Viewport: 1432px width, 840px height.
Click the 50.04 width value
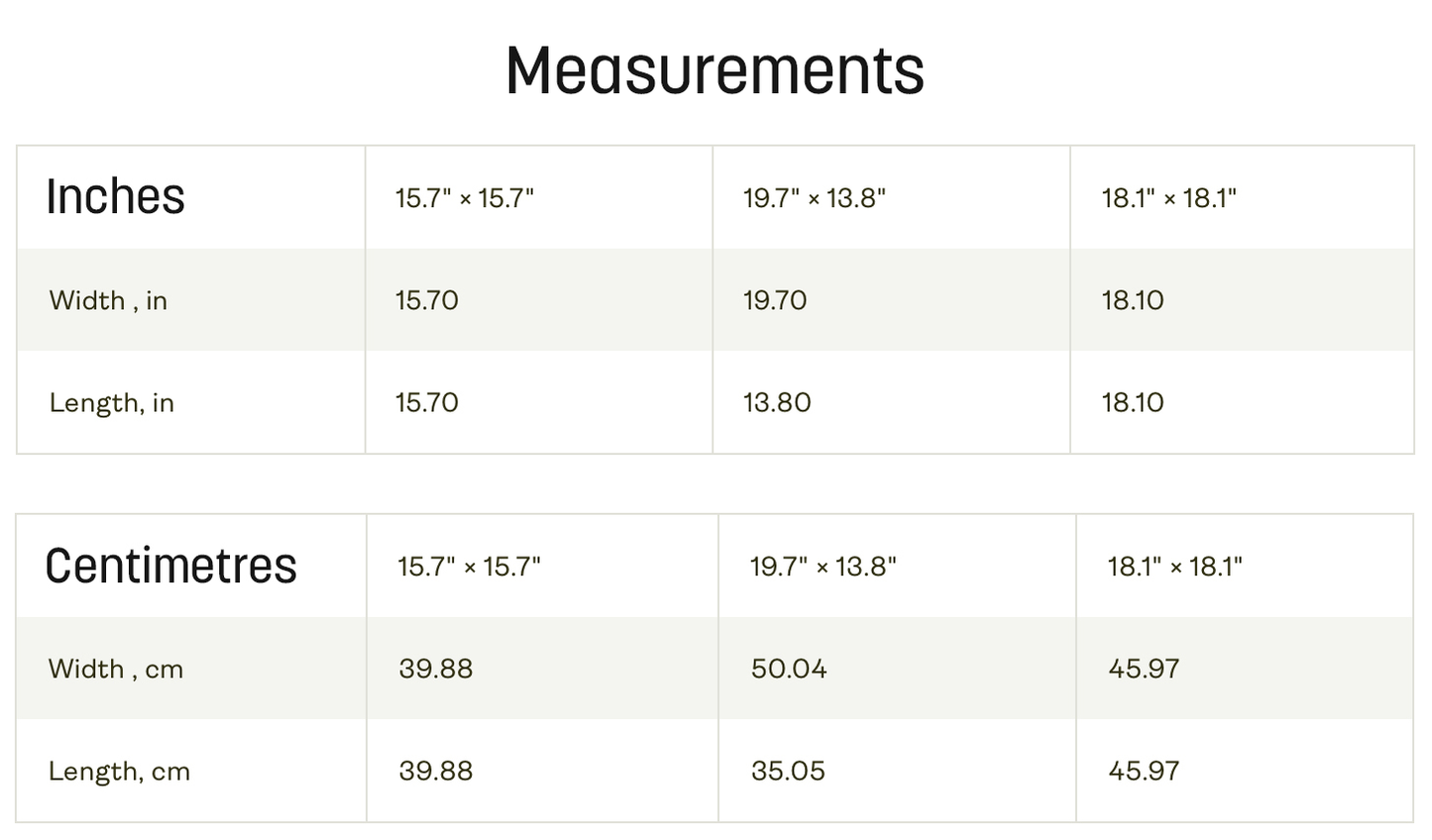point(789,669)
